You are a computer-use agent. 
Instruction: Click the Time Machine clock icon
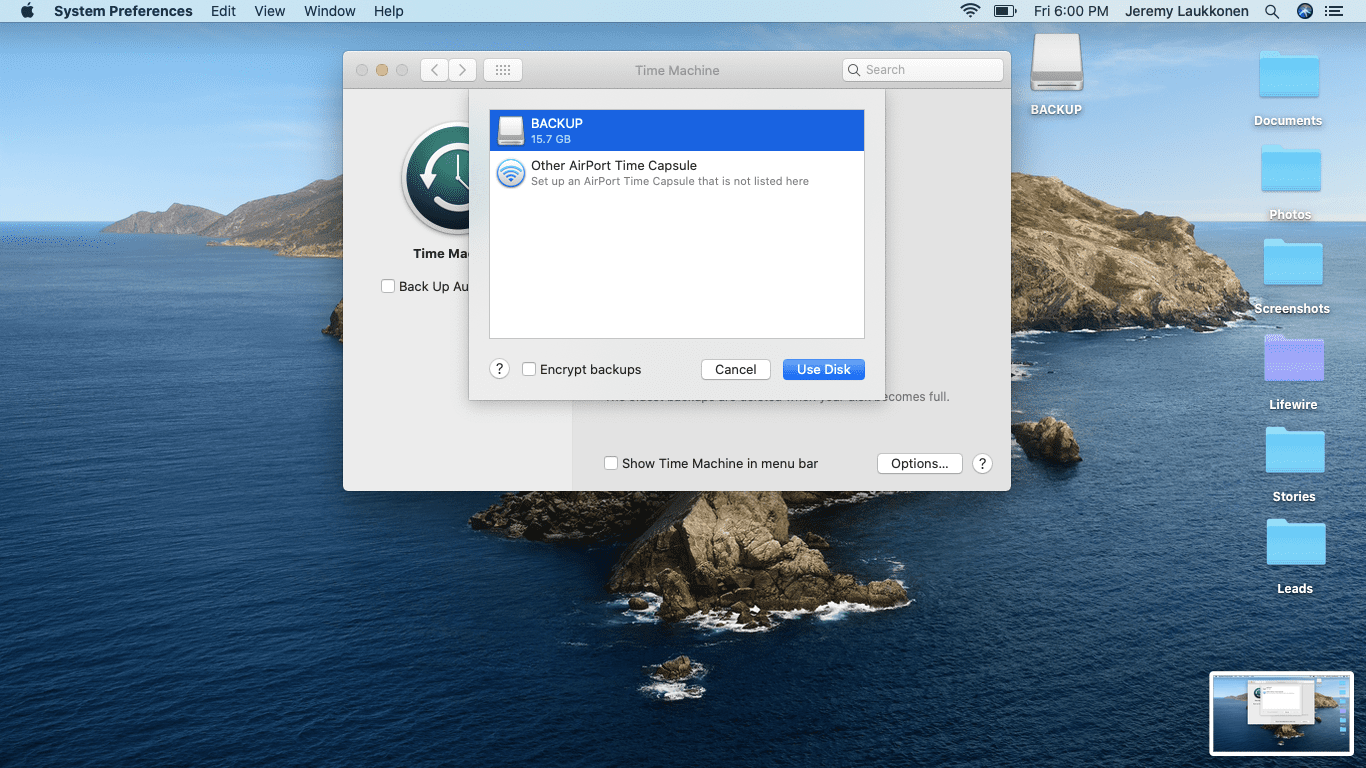click(436, 178)
